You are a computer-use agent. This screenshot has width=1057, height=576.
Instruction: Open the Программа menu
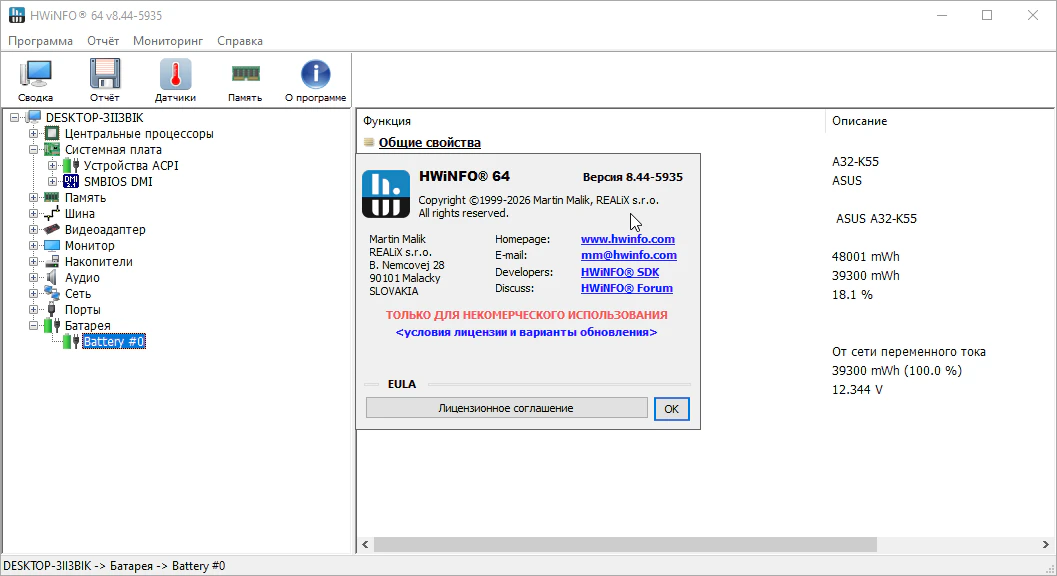(40, 41)
